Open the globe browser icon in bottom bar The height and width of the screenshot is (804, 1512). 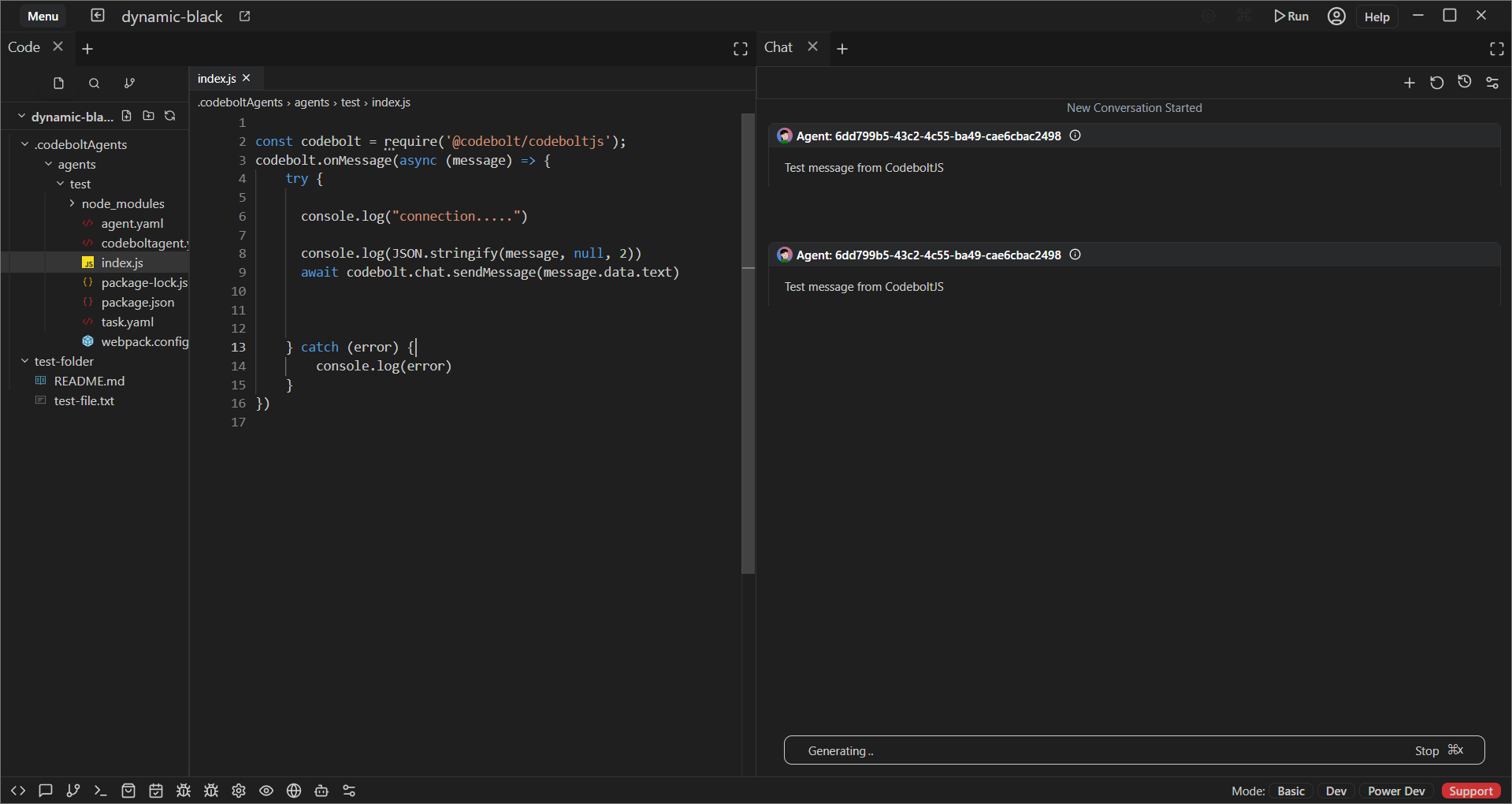(294, 791)
